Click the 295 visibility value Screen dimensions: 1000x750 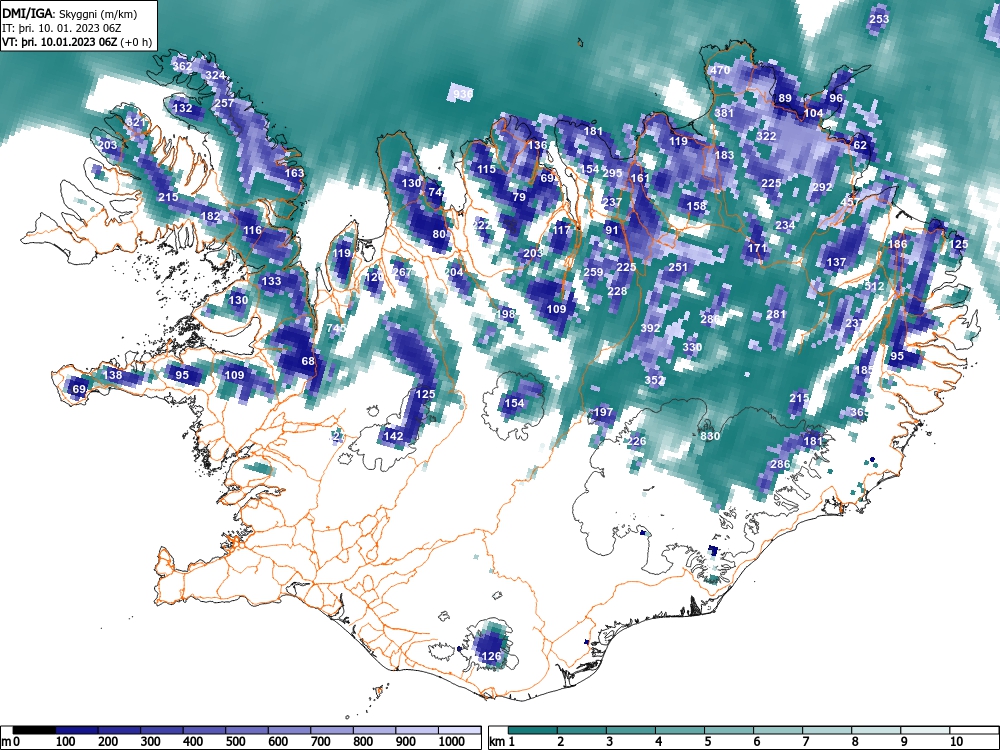click(x=612, y=173)
